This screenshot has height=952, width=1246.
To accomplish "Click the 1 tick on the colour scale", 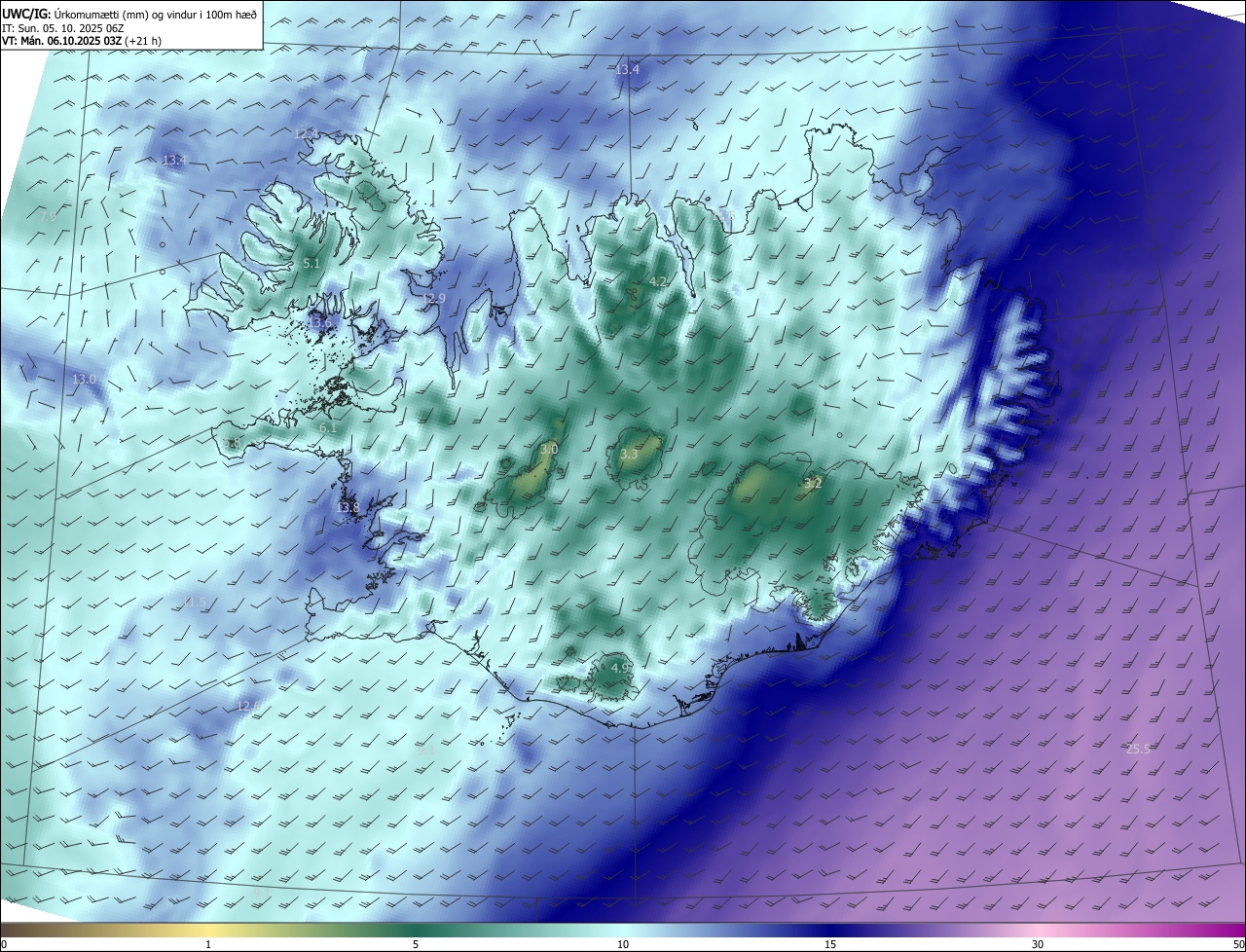I will (x=208, y=944).
